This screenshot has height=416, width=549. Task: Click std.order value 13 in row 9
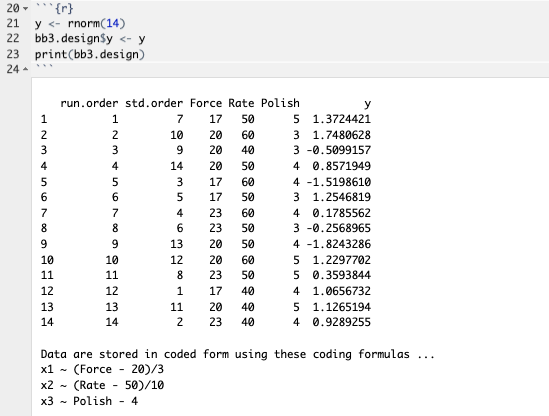pos(176,244)
